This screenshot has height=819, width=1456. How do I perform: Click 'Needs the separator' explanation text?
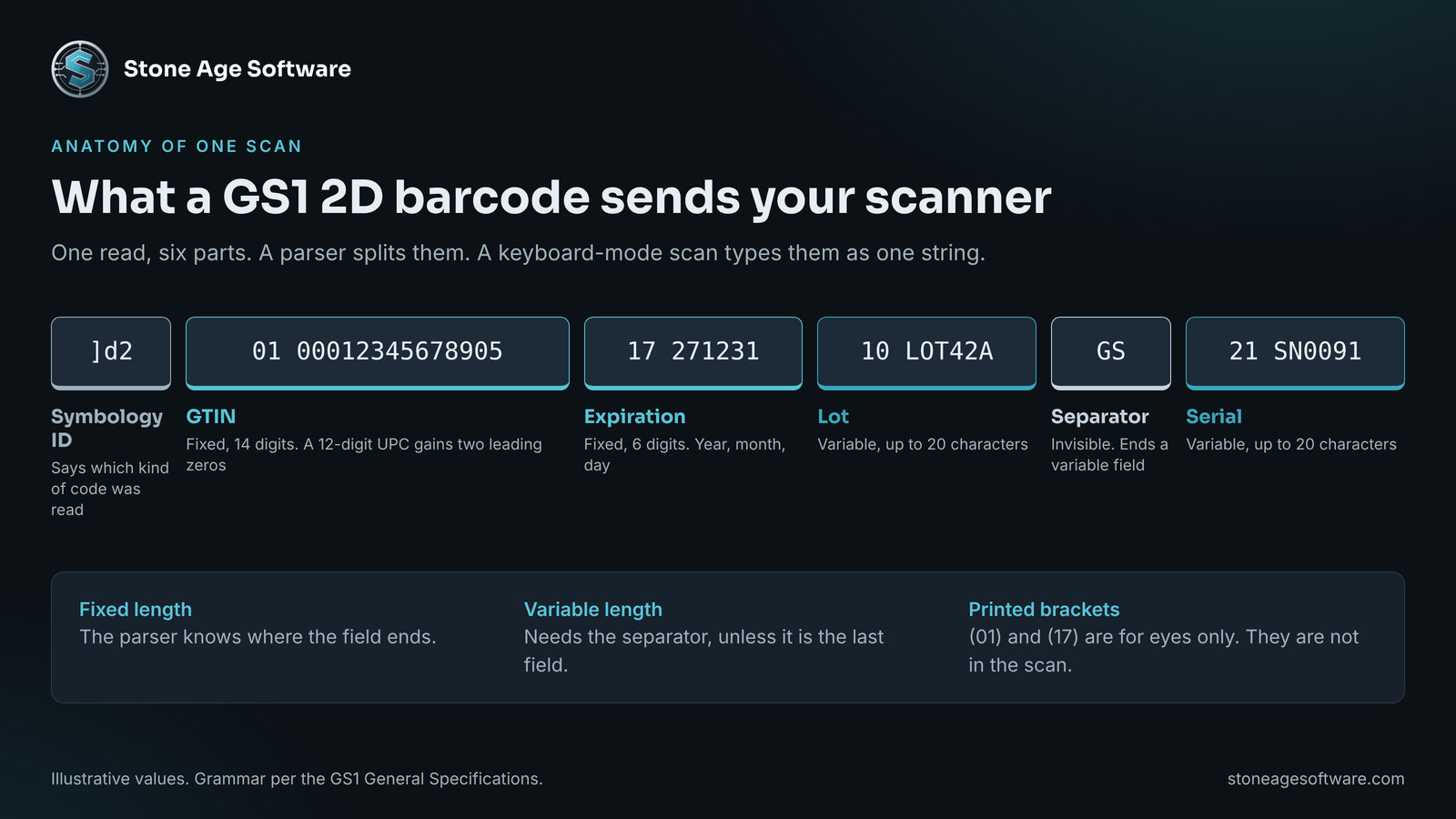point(703,651)
